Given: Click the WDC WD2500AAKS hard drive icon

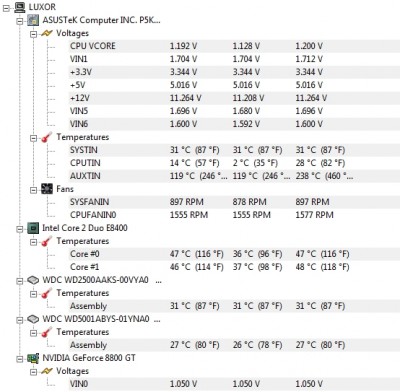Looking at the screenshot, I should [x=33, y=280].
